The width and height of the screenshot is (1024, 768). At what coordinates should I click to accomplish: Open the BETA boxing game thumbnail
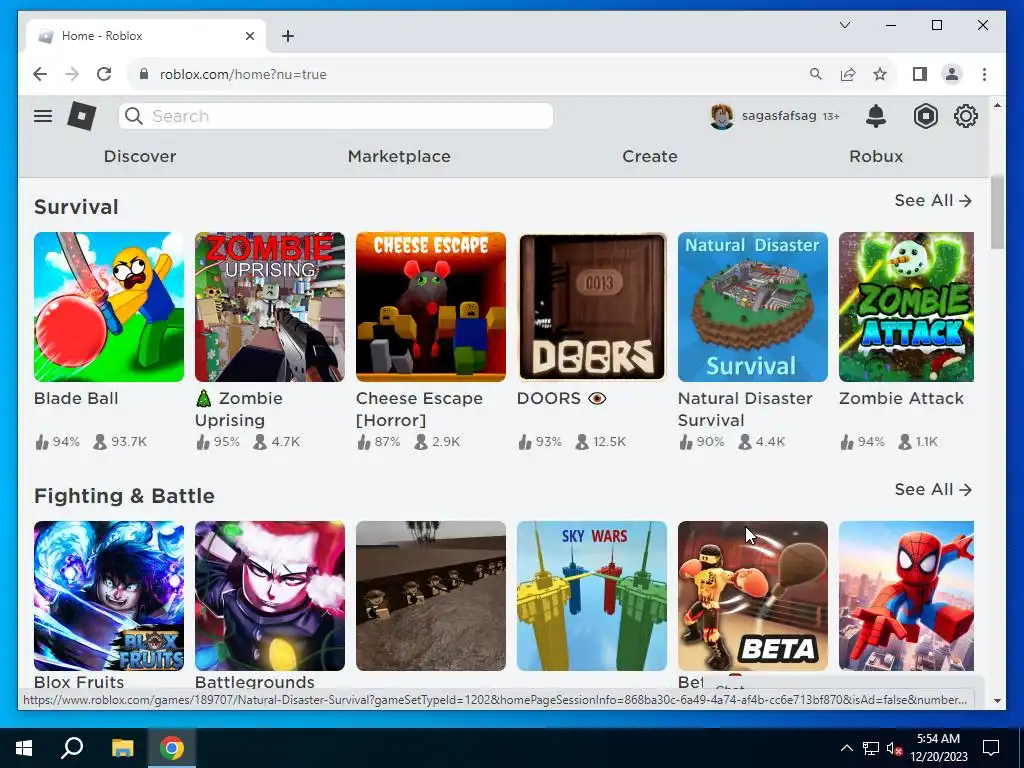pos(753,596)
